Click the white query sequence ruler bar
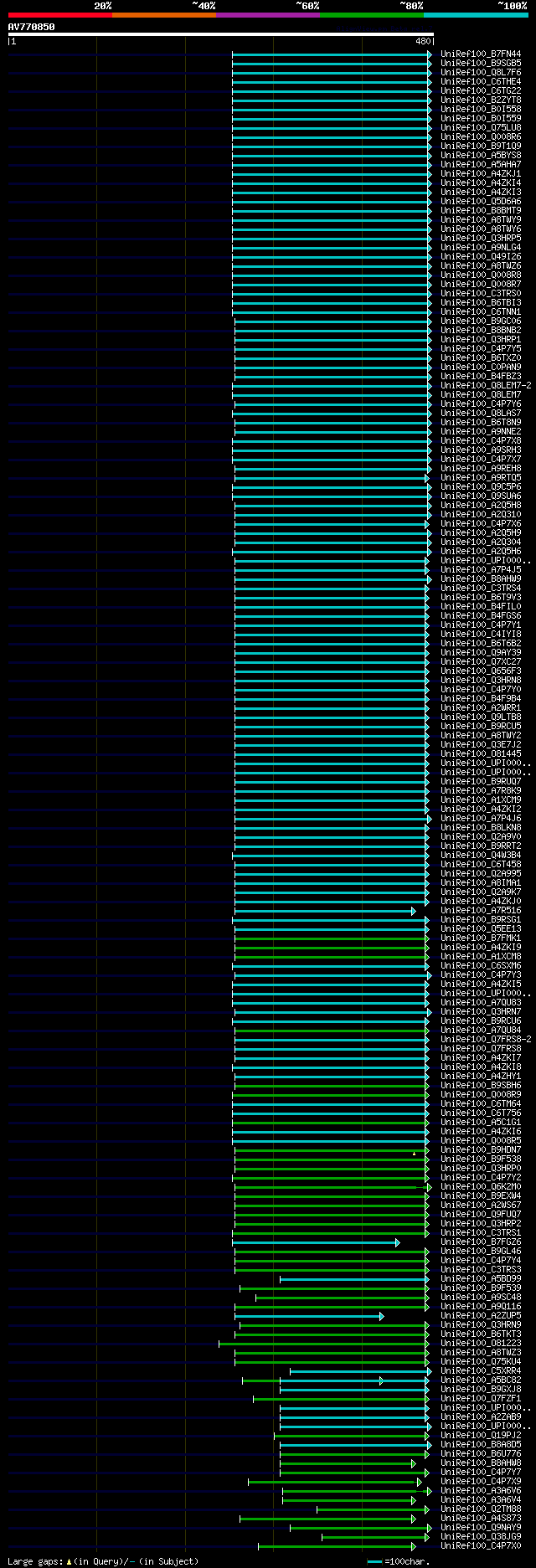Image resolution: width=536 pixels, height=1568 pixels. tap(221, 34)
